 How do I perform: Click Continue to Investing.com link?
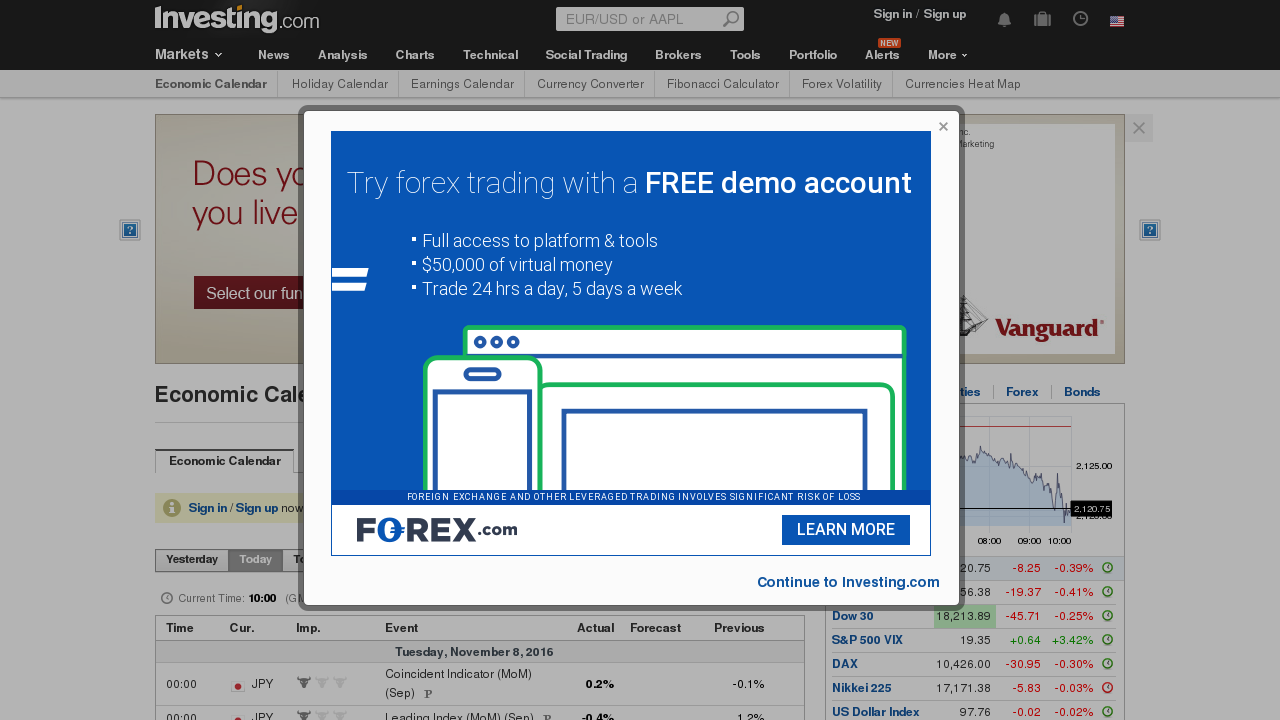click(848, 582)
